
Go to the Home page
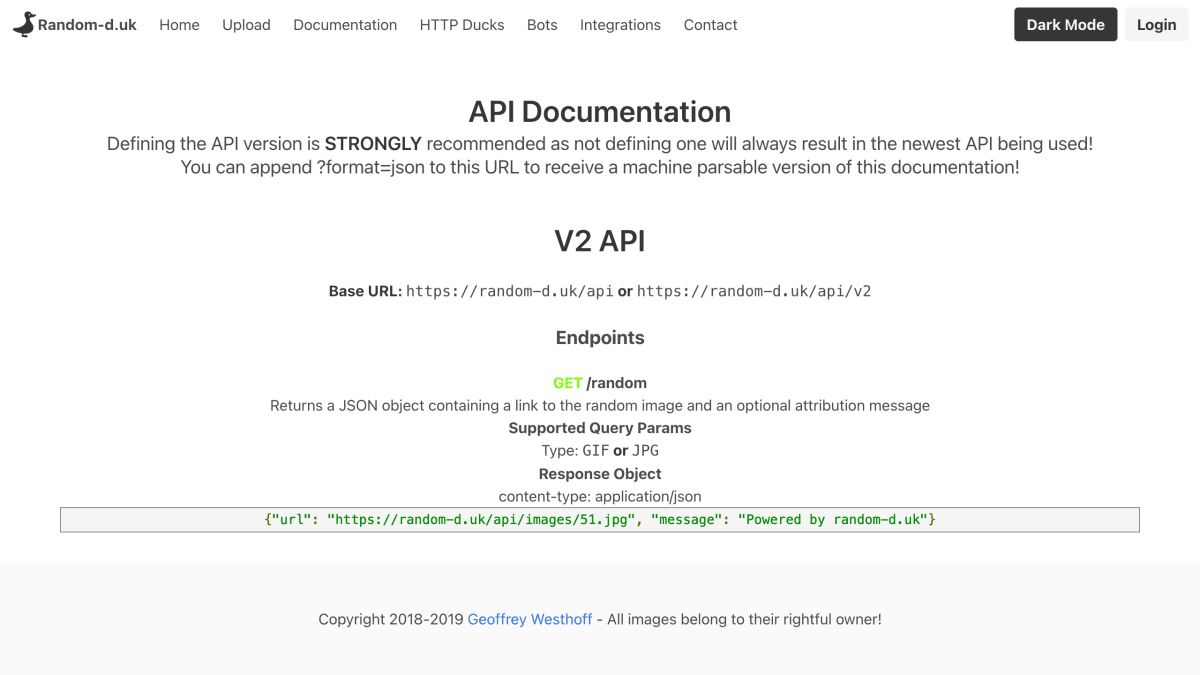[179, 25]
